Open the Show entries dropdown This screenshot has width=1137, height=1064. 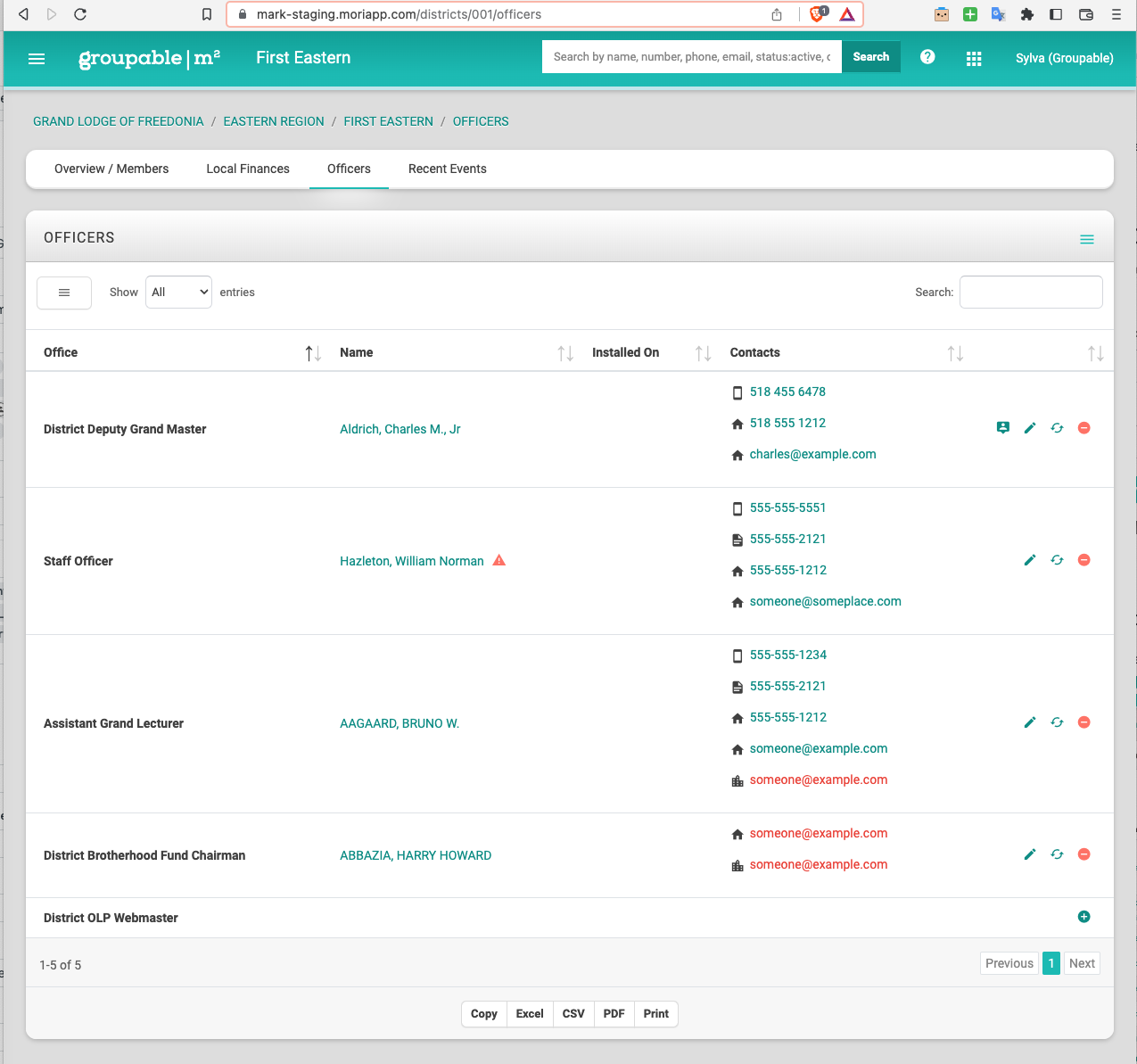pos(178,293)
